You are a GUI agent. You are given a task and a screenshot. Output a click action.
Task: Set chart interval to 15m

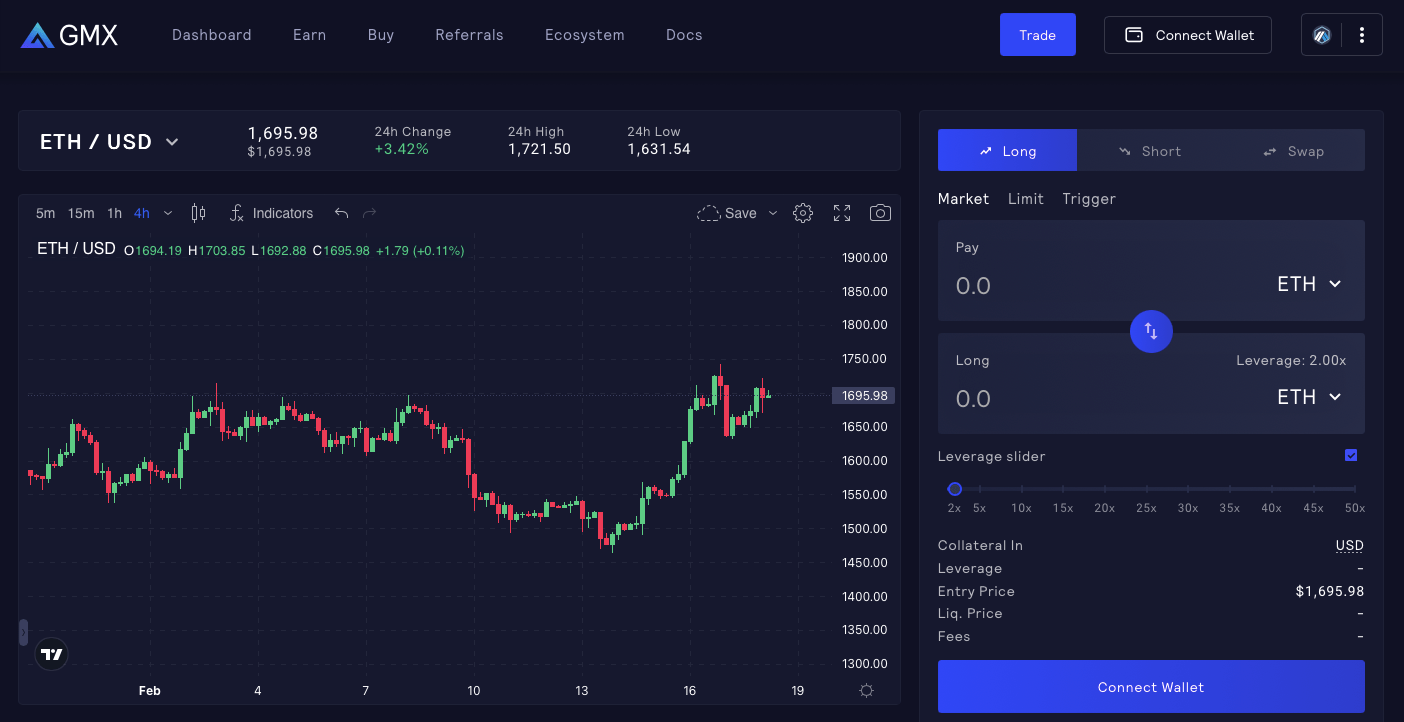pyautogui.click(x=81, y=213)
